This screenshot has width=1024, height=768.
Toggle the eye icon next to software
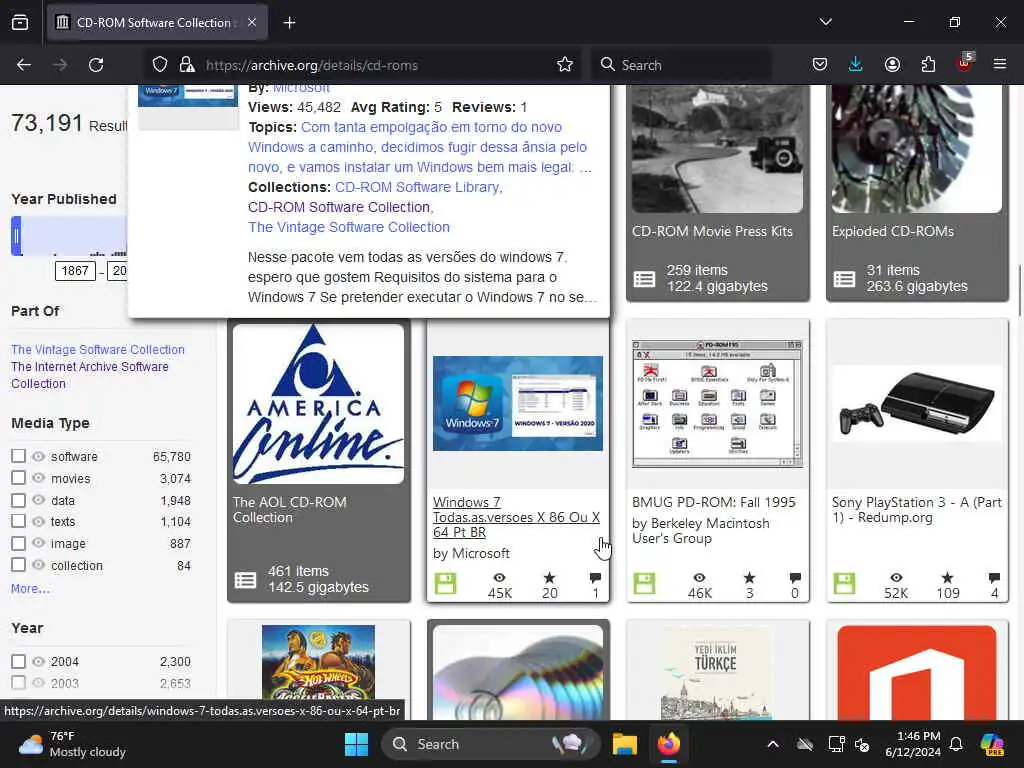pyautogui.click(x=39, y=456)
